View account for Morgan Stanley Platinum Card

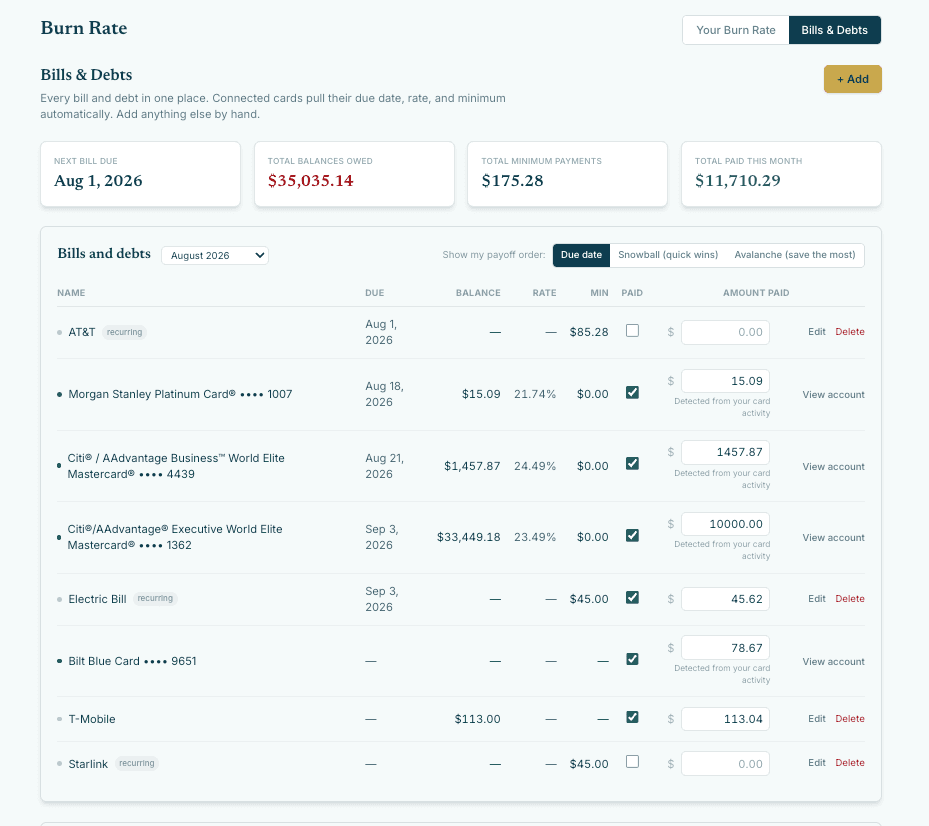coord(833,395)
